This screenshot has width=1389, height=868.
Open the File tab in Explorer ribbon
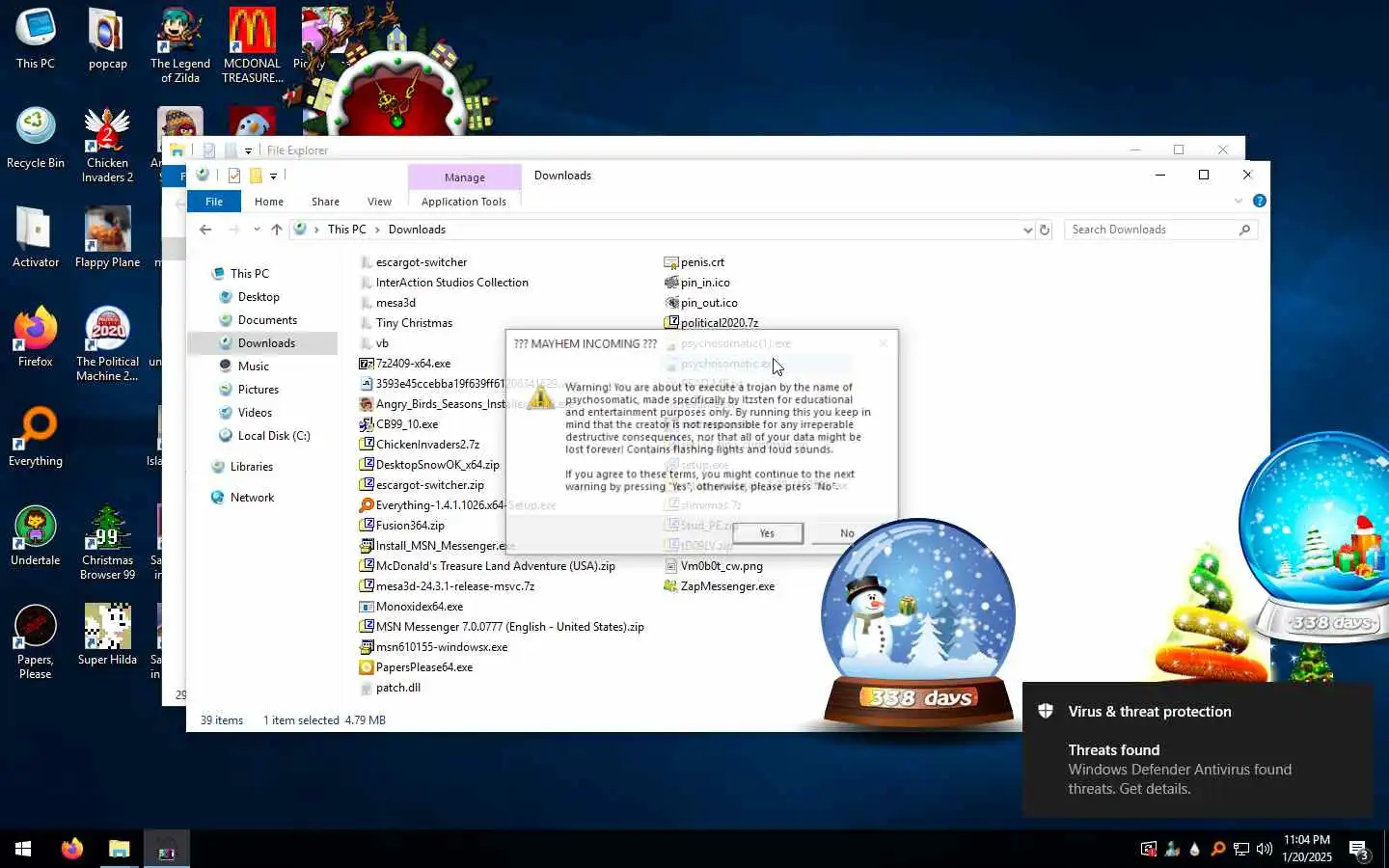(x=214, y=202)
